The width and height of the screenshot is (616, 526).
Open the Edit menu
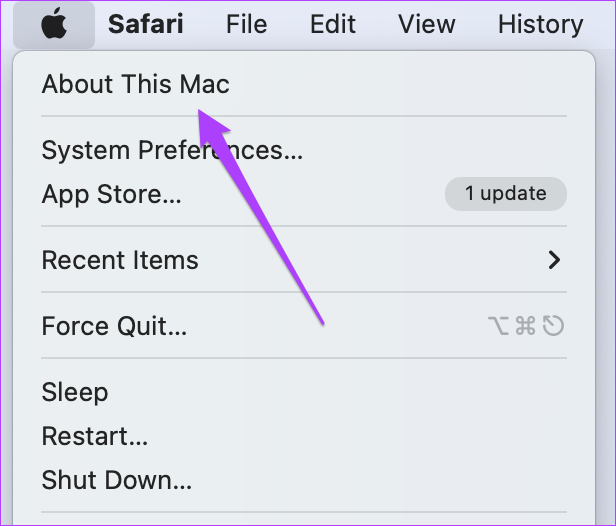(333, 24)
